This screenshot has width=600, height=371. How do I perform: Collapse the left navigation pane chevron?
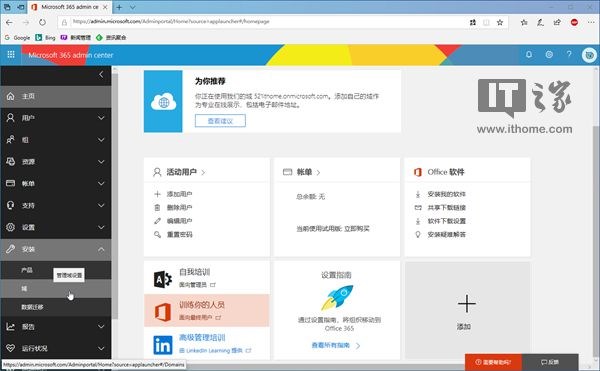(101, 74)
